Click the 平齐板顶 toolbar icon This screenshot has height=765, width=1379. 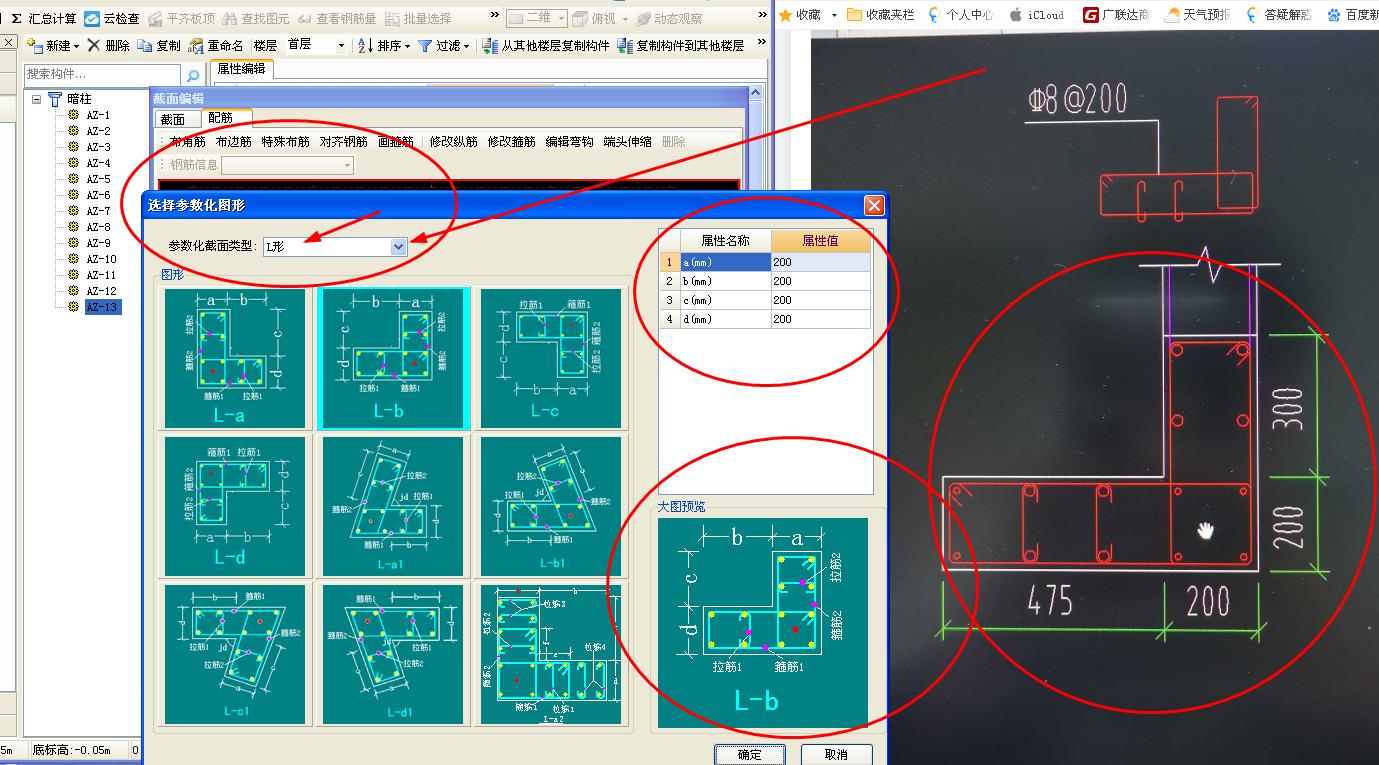[x=155, y=18]
